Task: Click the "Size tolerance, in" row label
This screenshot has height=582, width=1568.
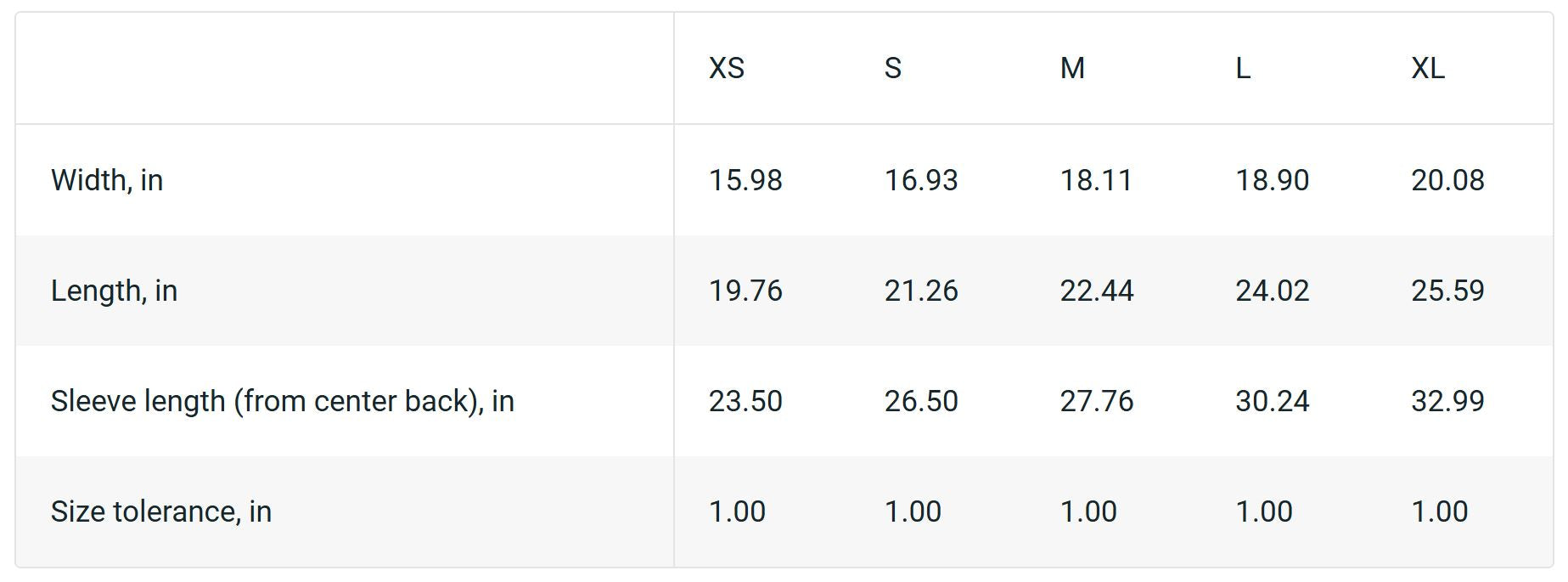Action: (161, 511)
